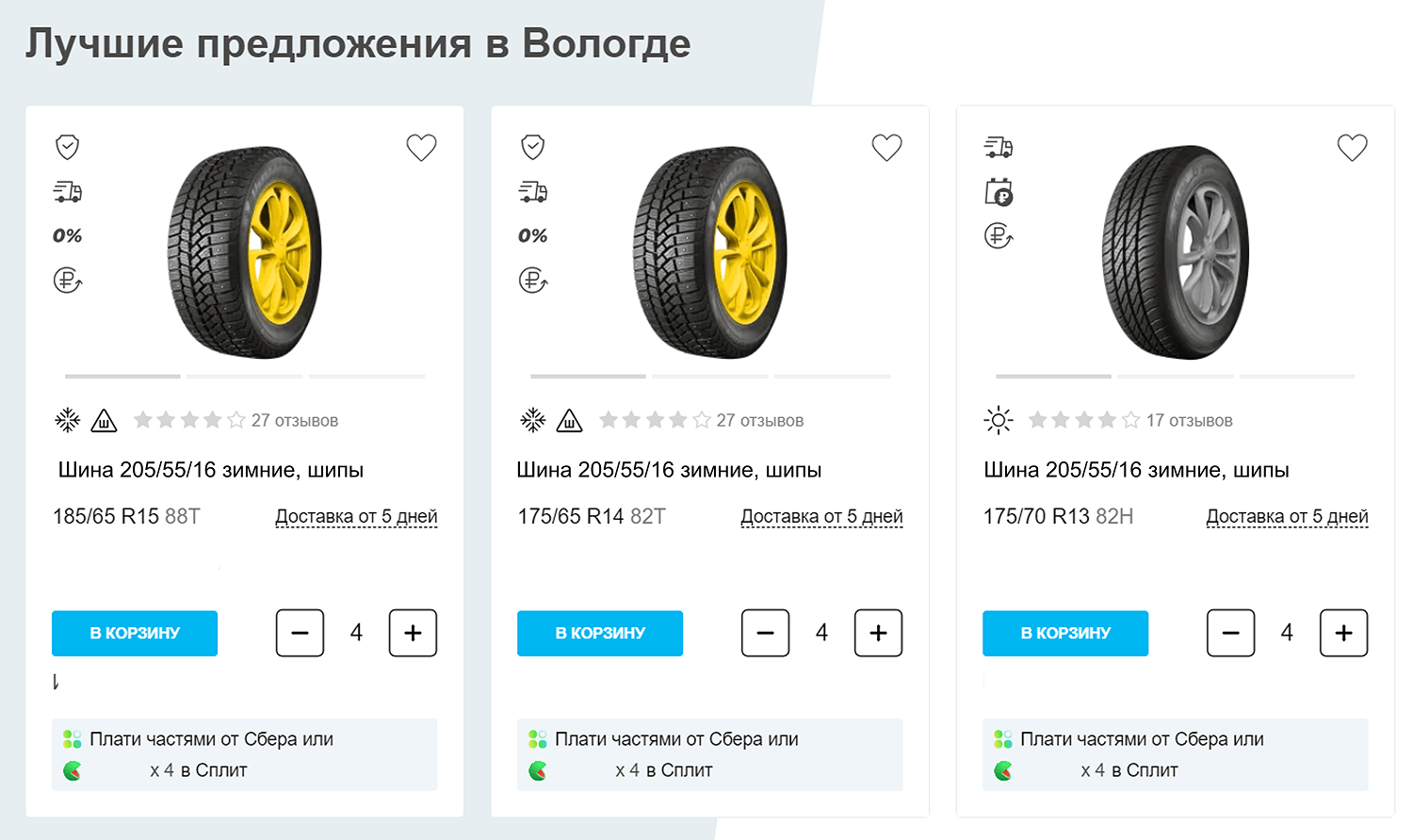Add 185/65 R15 tire to cart
Image resolution: width=1413 pixels, height=840 pixels.
coord(135,633)
